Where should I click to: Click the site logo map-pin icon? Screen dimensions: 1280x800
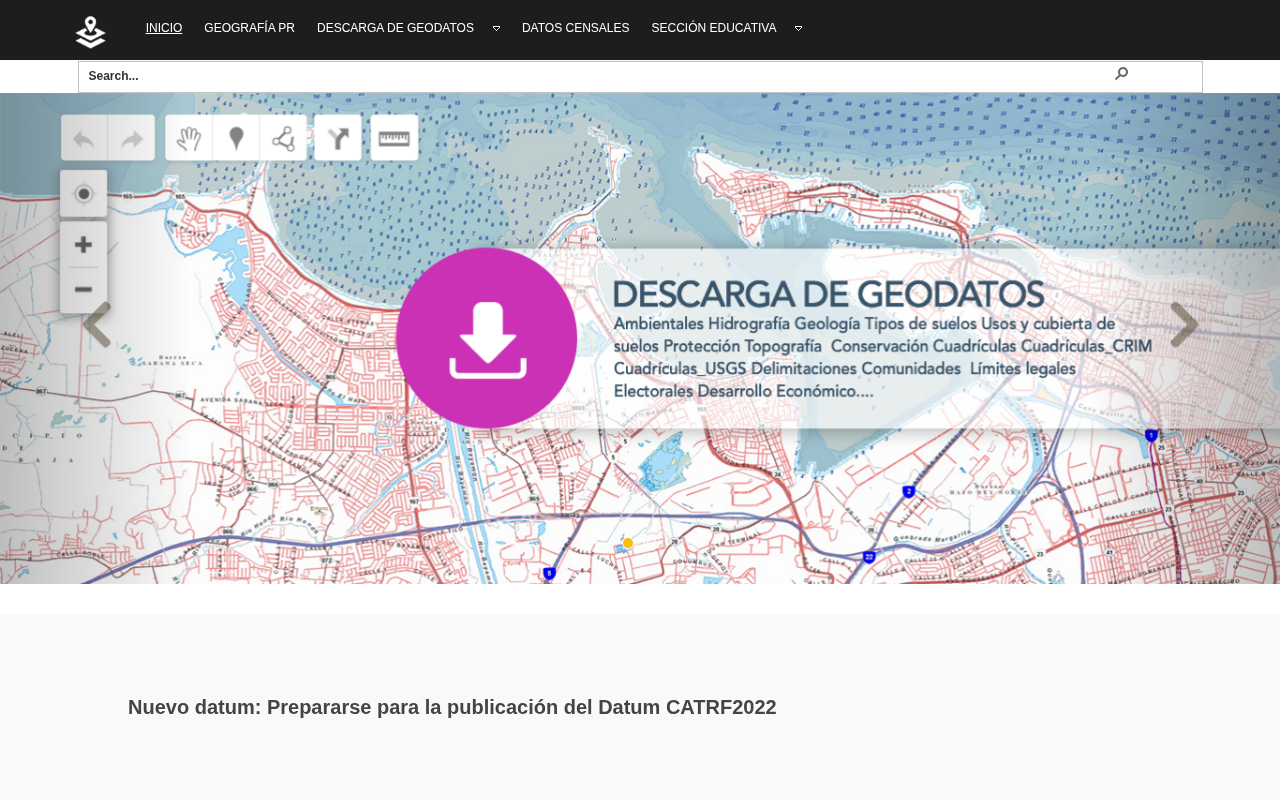click(x=90, y=32)
